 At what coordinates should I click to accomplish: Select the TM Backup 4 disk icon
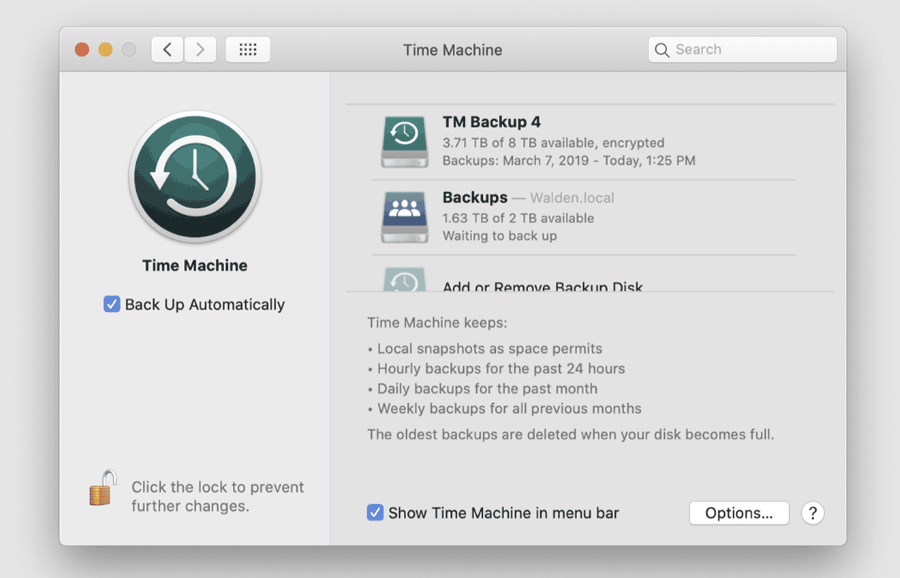coord(405,141)
